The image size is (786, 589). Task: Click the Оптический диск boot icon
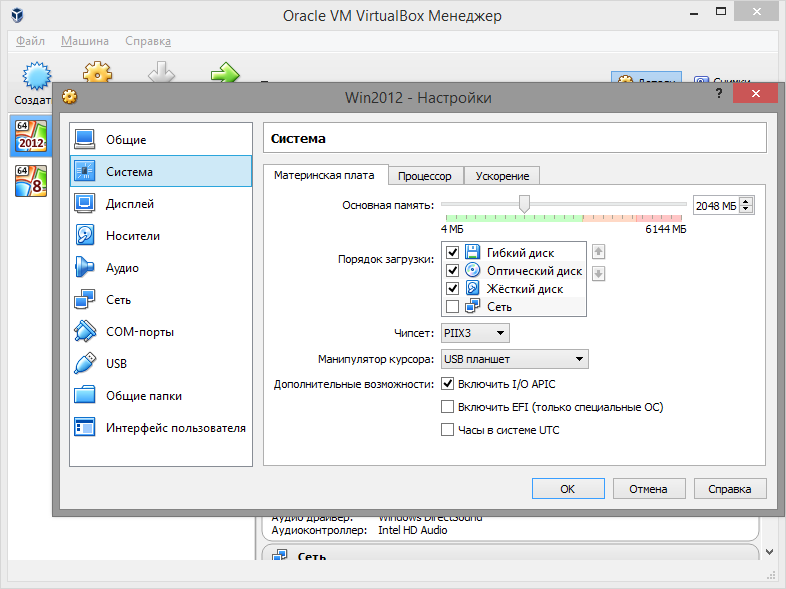472,270
